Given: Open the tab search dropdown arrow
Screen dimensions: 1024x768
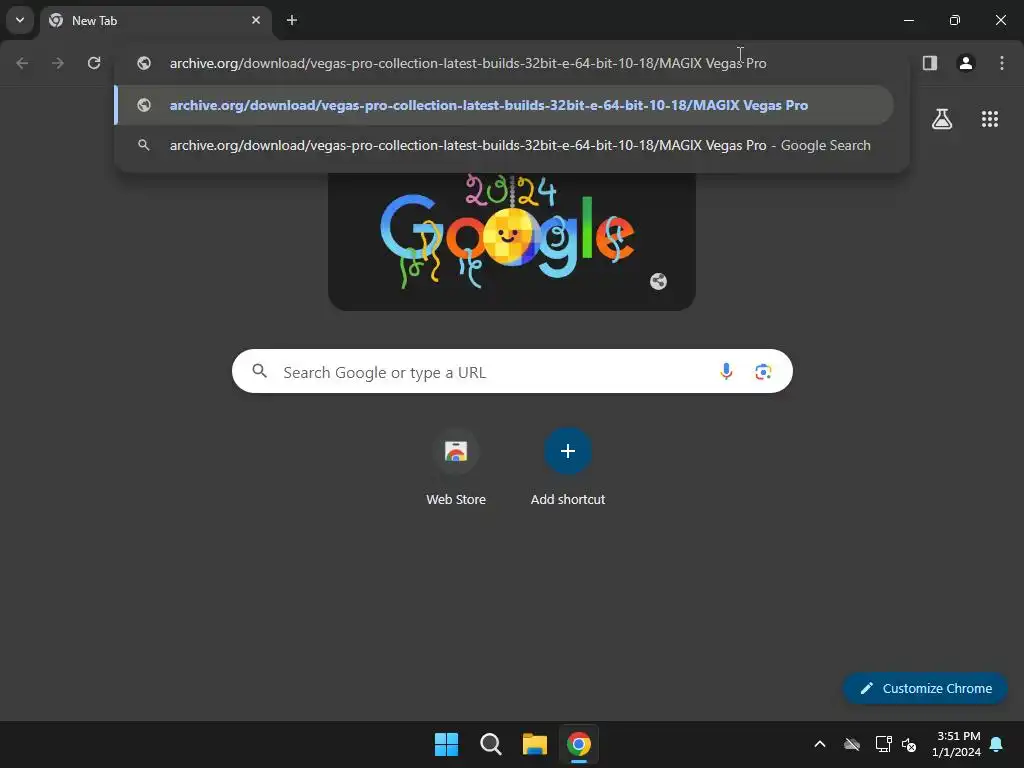Looking at the screenshot, I should pyautogui.click(x=20, y=20).
